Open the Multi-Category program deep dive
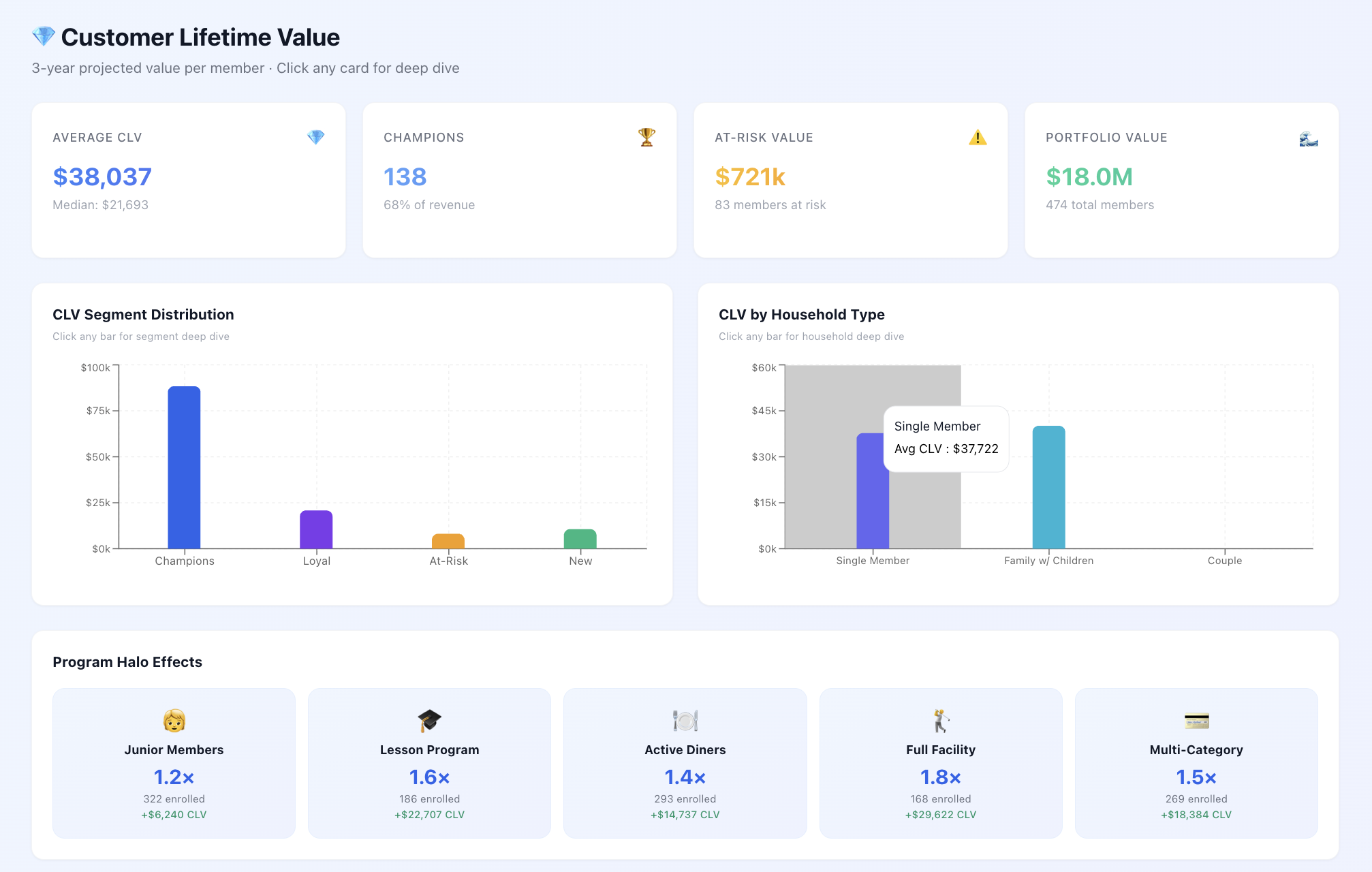 click(1196, 763)
